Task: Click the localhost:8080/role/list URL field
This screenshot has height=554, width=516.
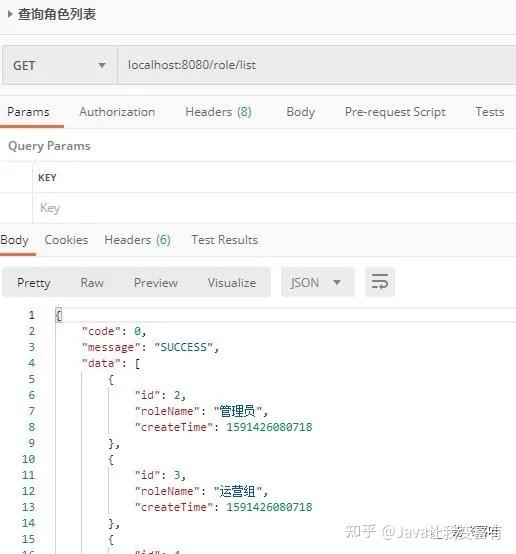Action: (x=317, y=65)
